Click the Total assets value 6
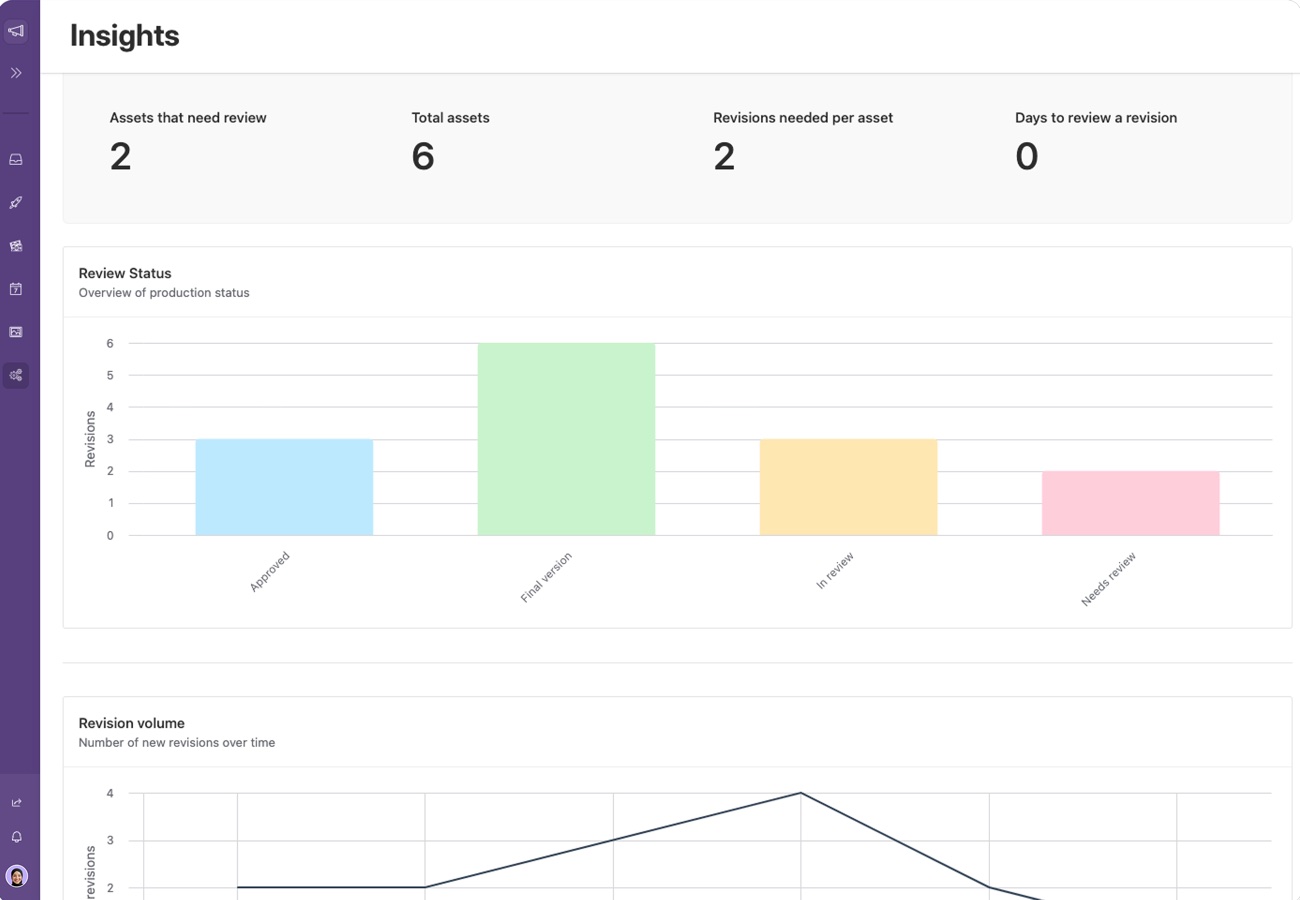 click(x=423, y=156)
